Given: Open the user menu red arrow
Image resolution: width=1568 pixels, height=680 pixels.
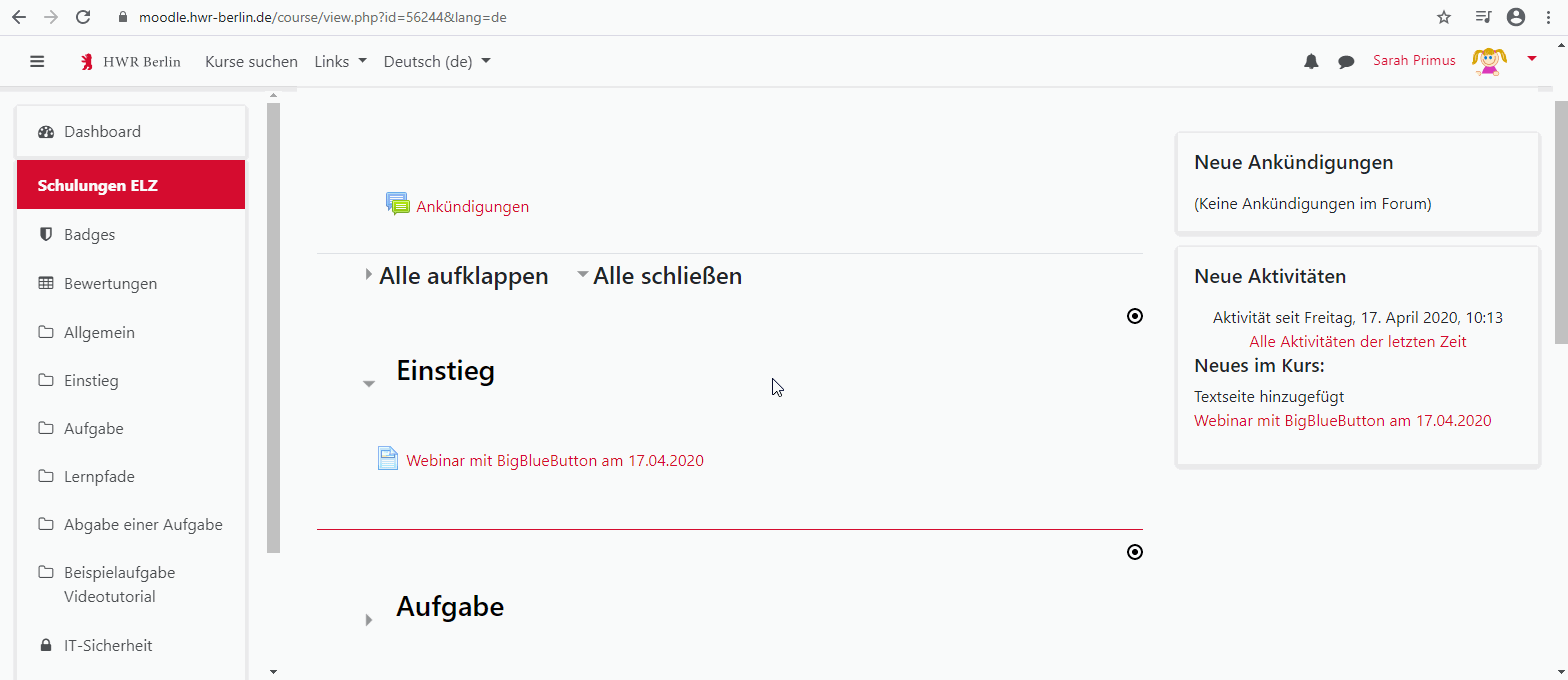Looking at the screenshot, I should (1532, 59).
